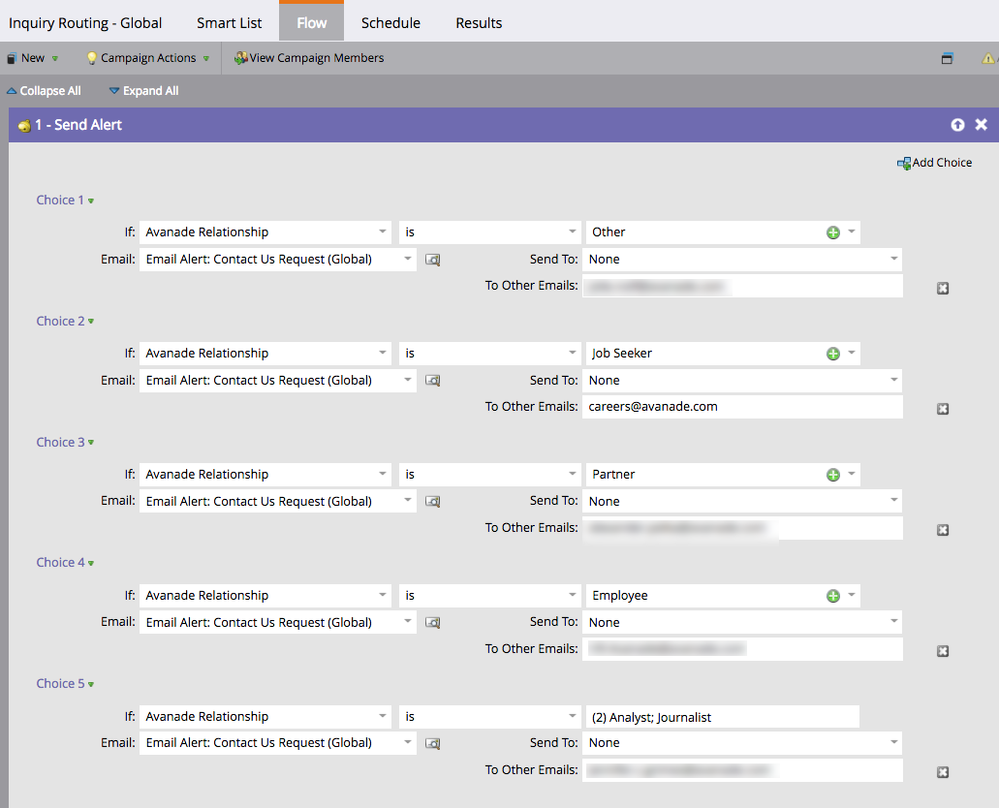Add value next to Job Seeker
The width and height of the screenshot is (999, 808).
(x=833, y=354)
